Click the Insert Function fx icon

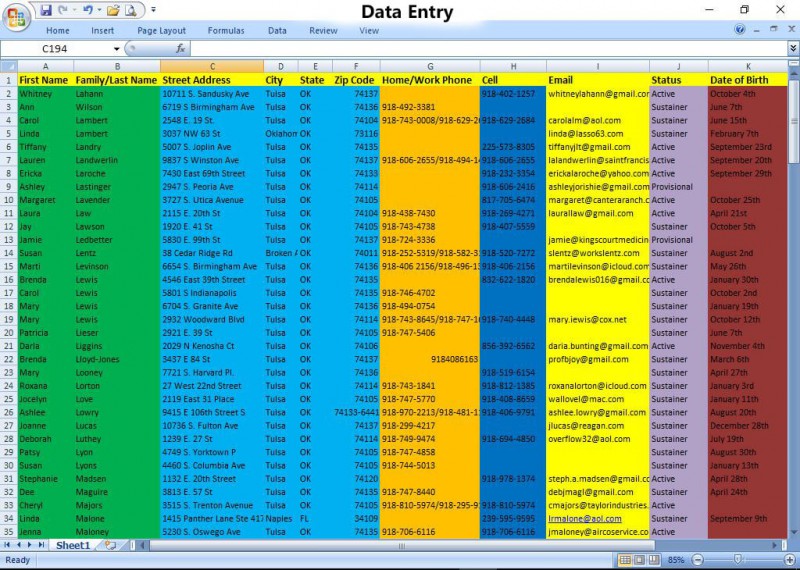coord(181,48)
